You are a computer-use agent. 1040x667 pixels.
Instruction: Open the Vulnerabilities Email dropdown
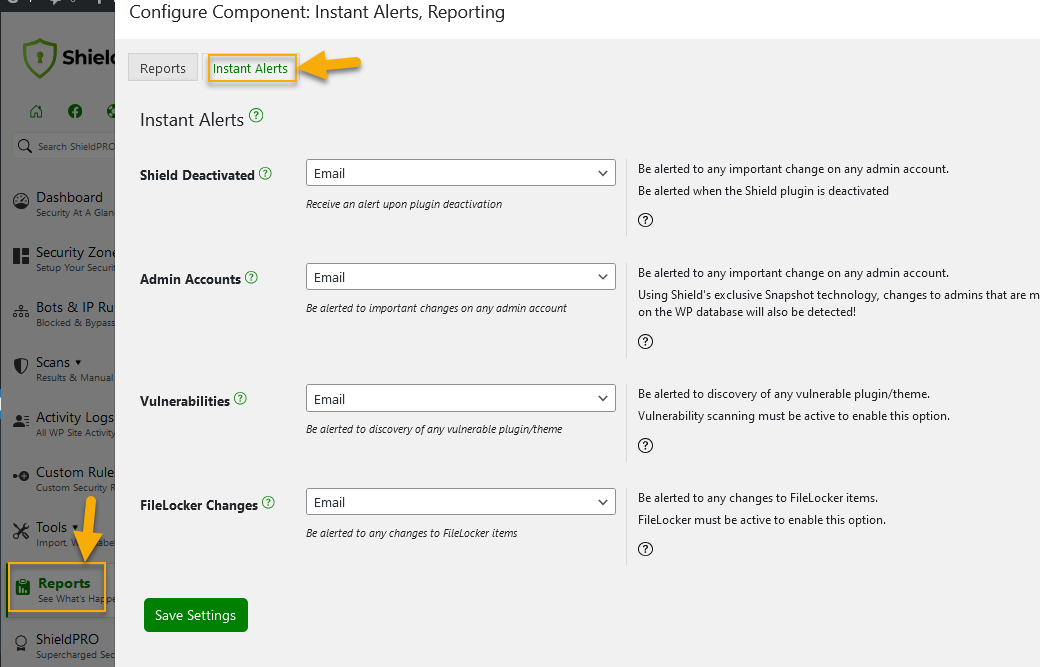pyautogui.click(x=460, y=399)
